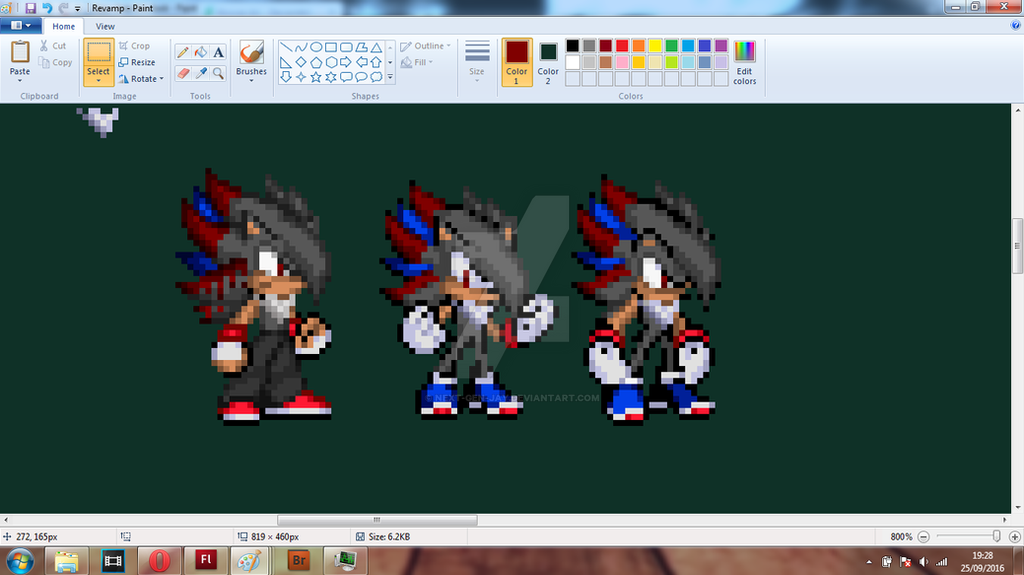The width and height of the screenshot is (1024, 575).
Task: Switch to the View tab
Action: pos(105,26)
